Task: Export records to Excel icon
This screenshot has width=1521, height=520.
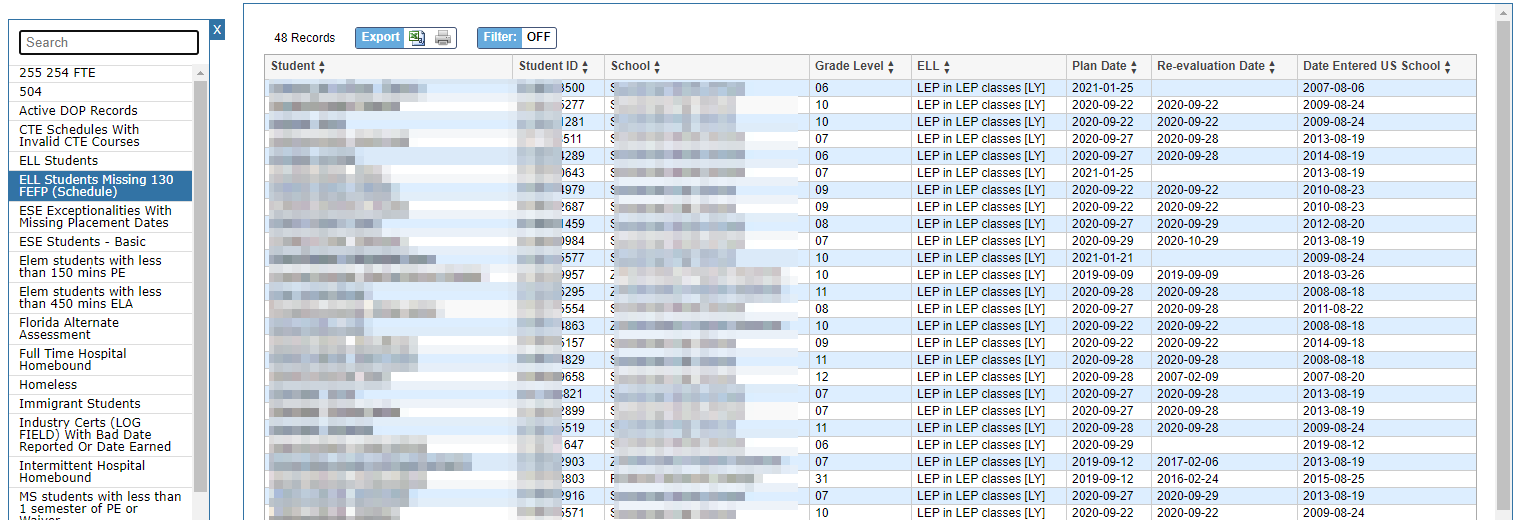Action: [417, 38]
